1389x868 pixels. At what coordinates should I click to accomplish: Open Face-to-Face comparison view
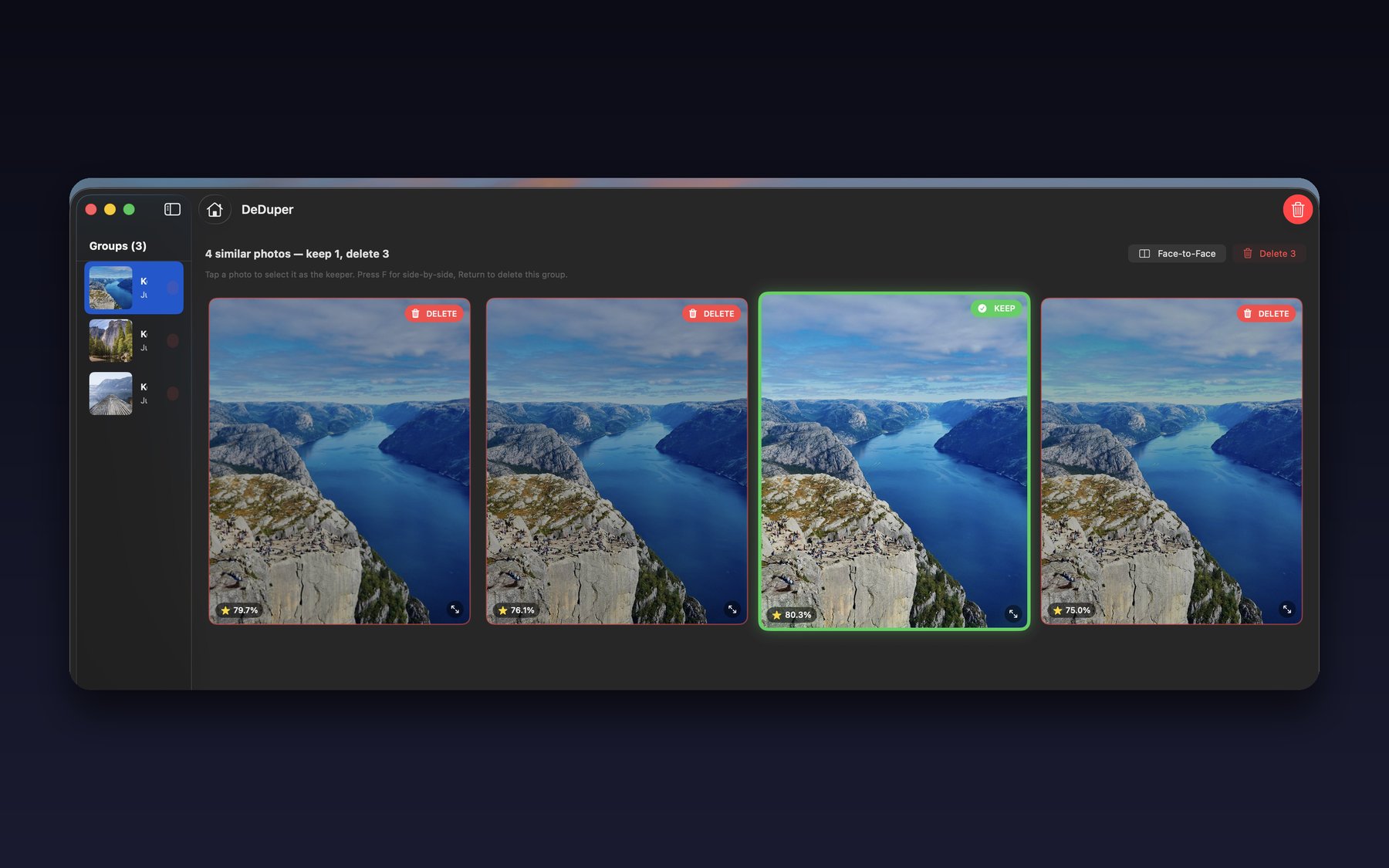pos(1177,253)
